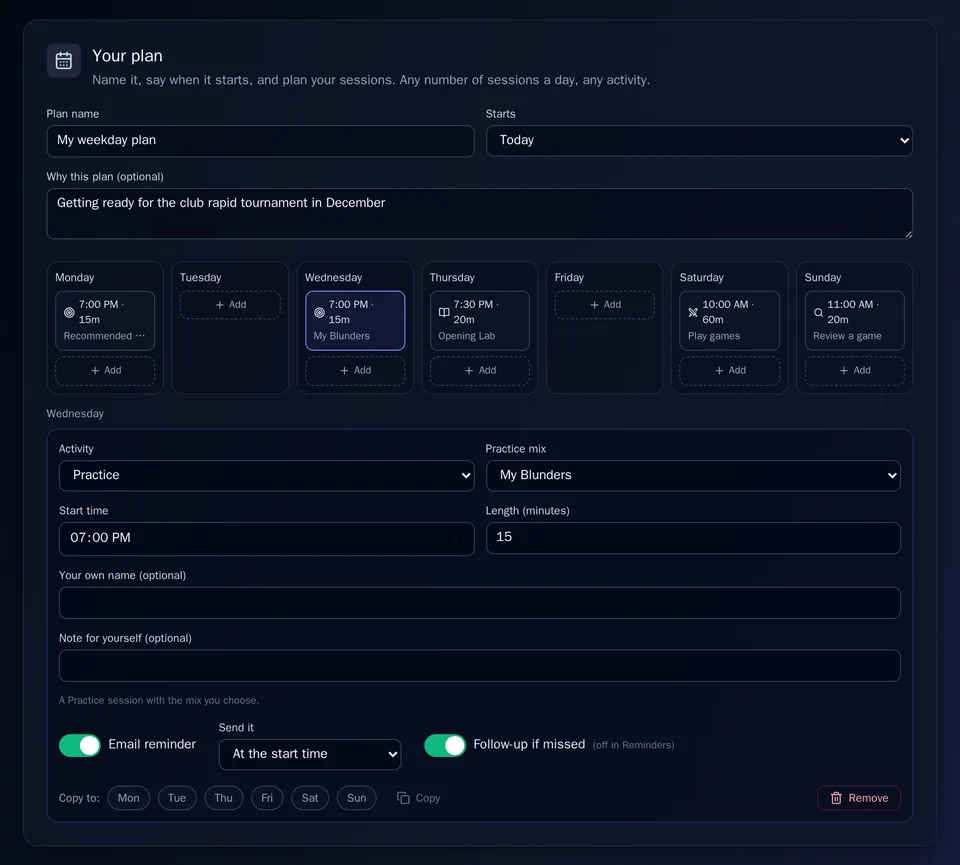Open Monday's Recommended session card
This screenshot has width=960, height=865.
click(x=105, y=320)
